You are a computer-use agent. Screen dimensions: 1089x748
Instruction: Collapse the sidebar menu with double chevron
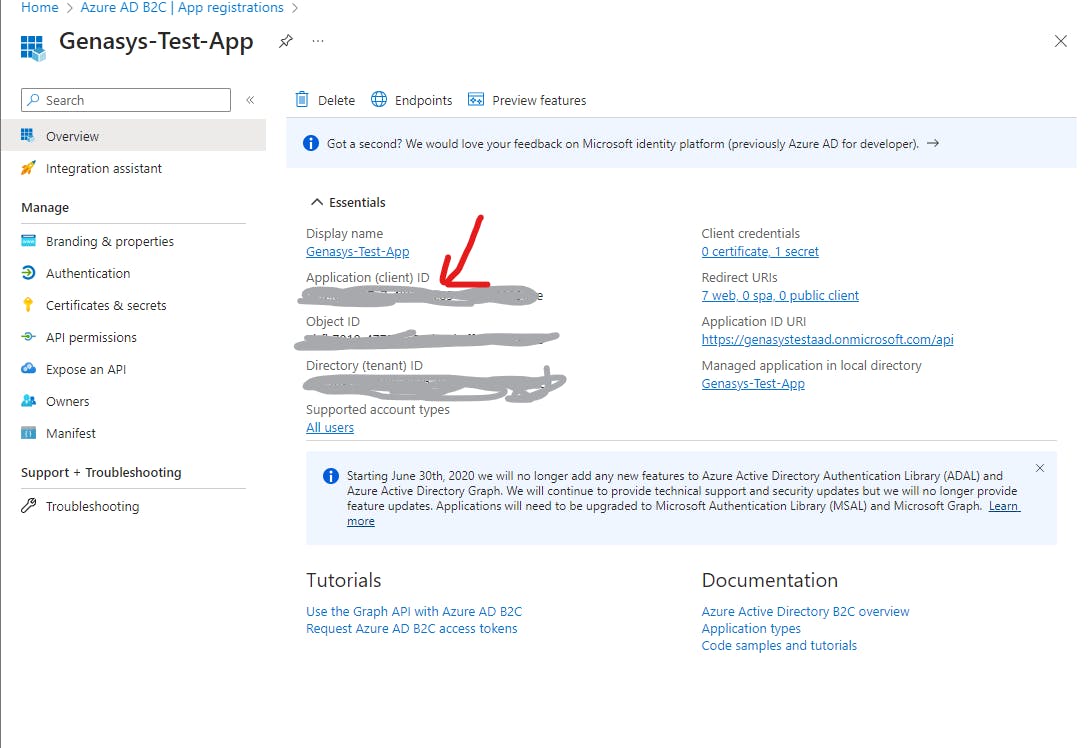pos(250,100)
